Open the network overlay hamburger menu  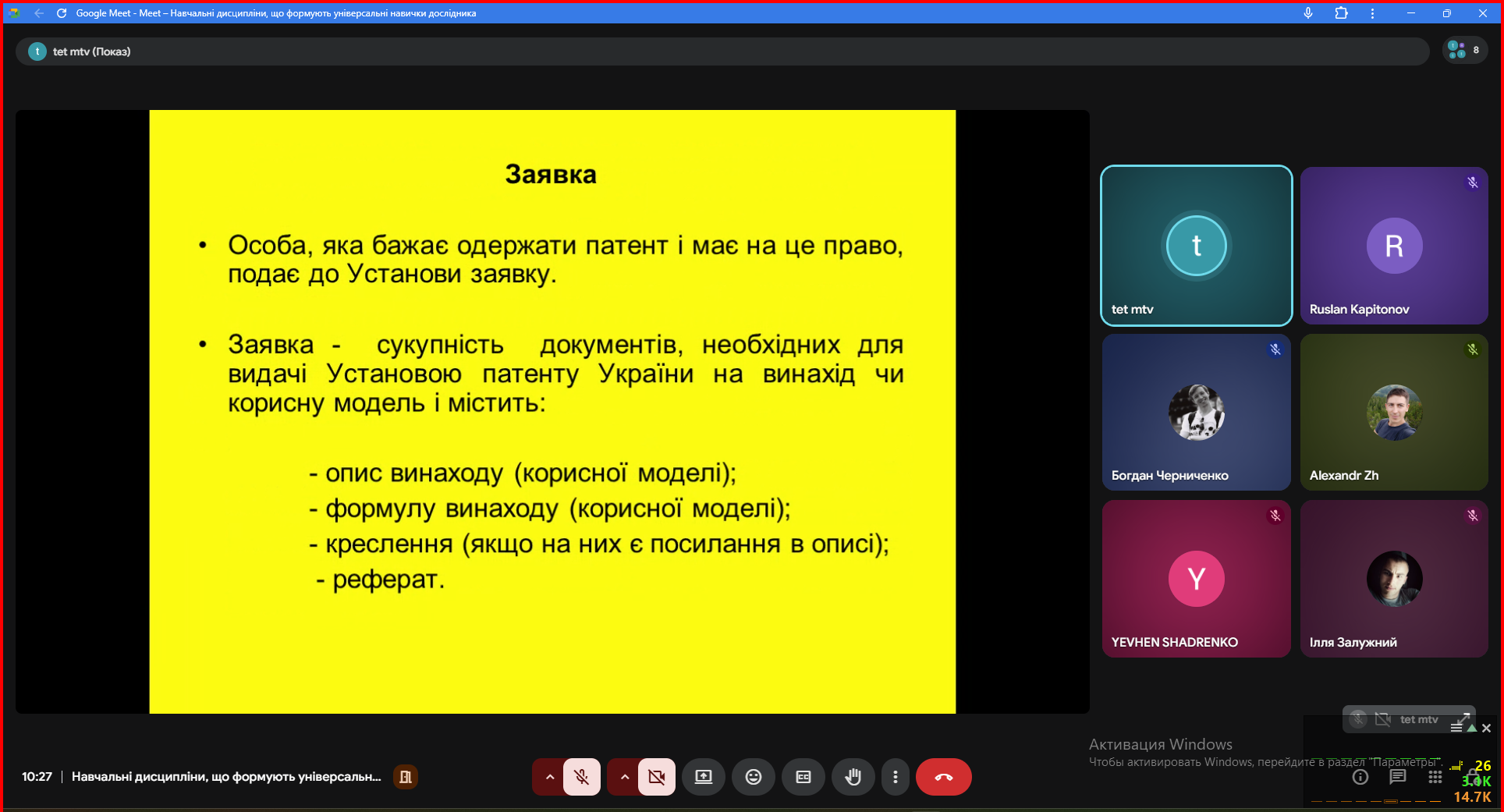coord(1456,728)
